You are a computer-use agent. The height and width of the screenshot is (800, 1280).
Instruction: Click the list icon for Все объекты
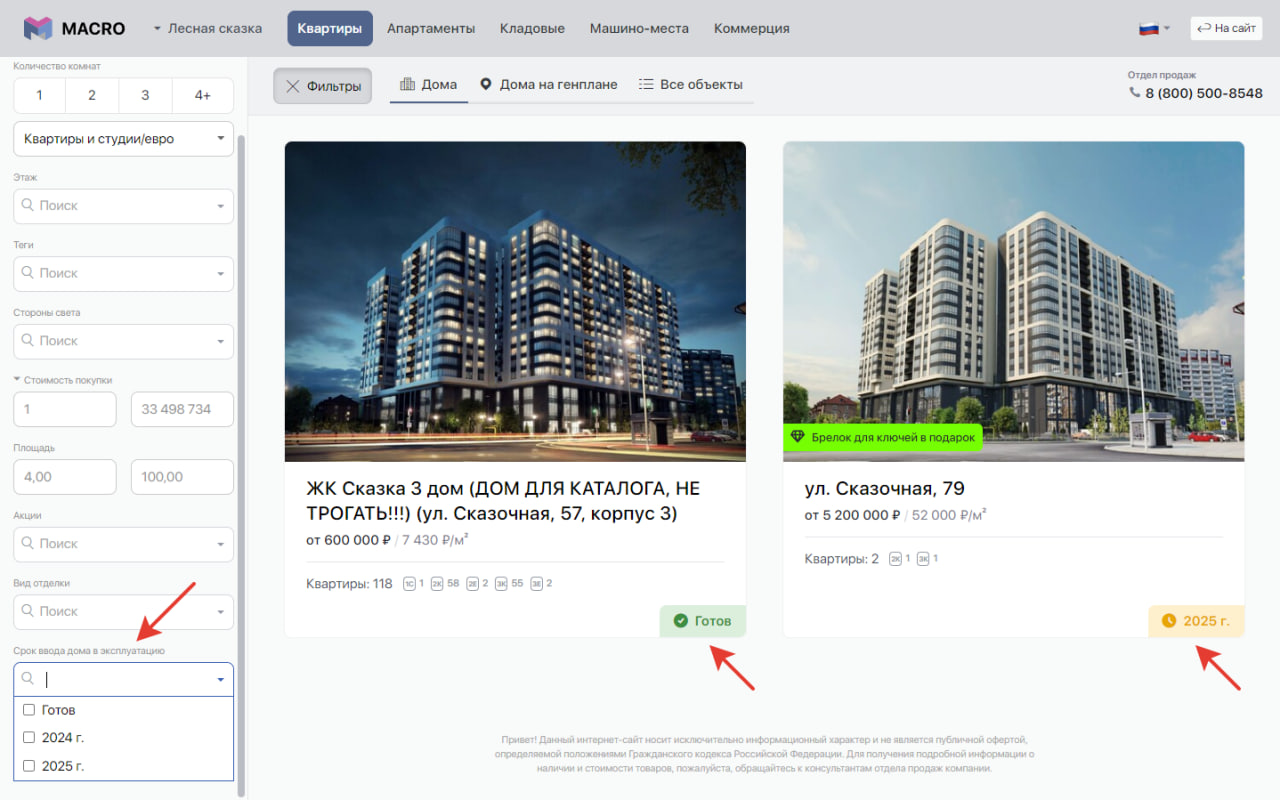(646, 85)
